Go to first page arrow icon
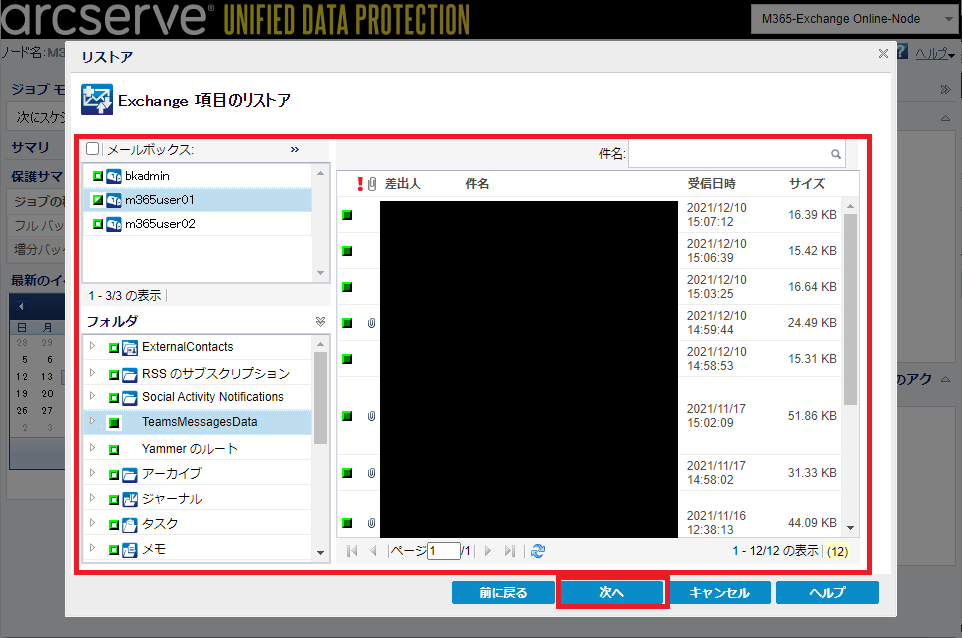This screenshot has height=638, width=962. point(352,551)
